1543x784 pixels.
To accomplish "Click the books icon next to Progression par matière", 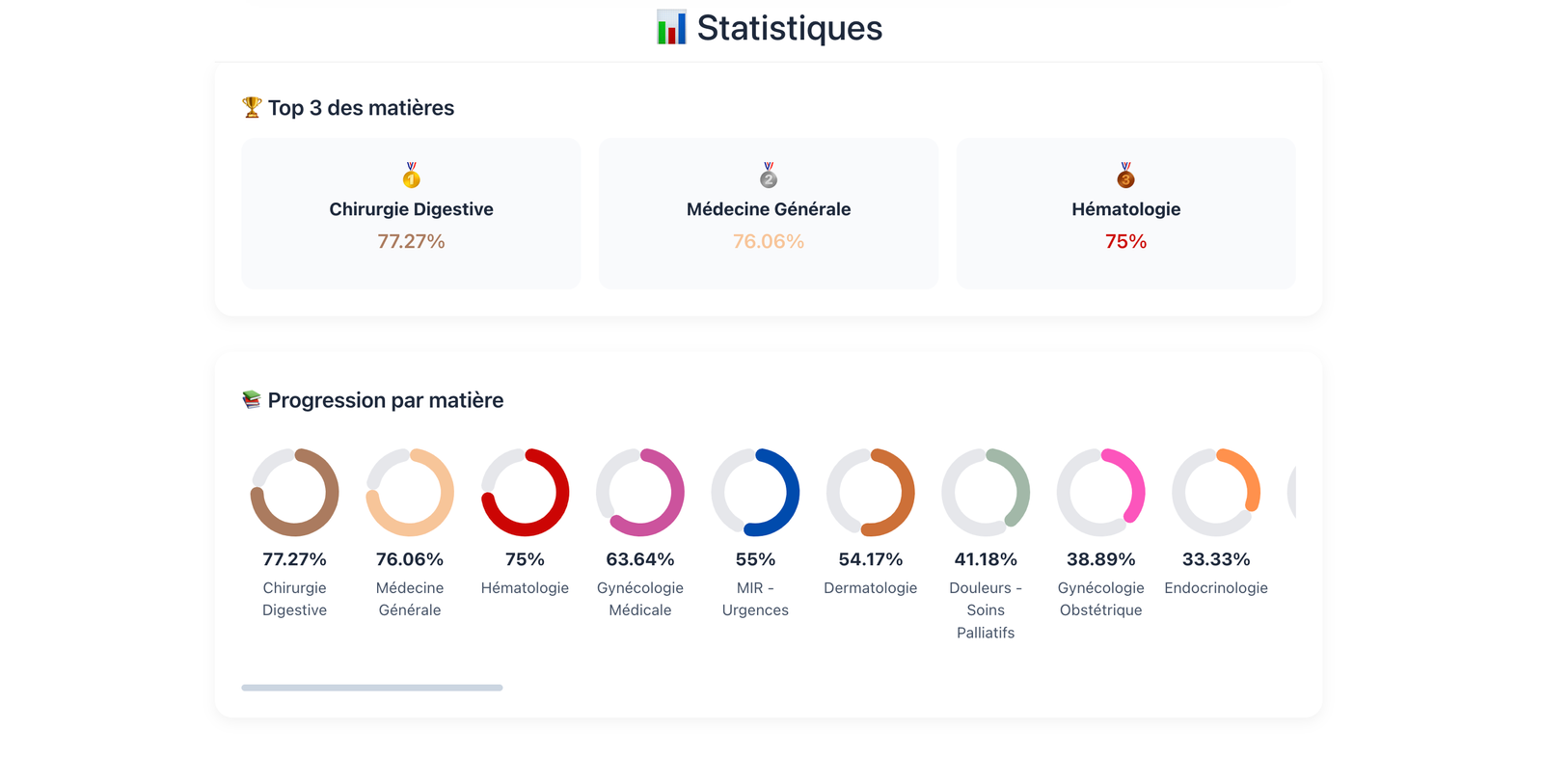I will [x=251, y=399].
